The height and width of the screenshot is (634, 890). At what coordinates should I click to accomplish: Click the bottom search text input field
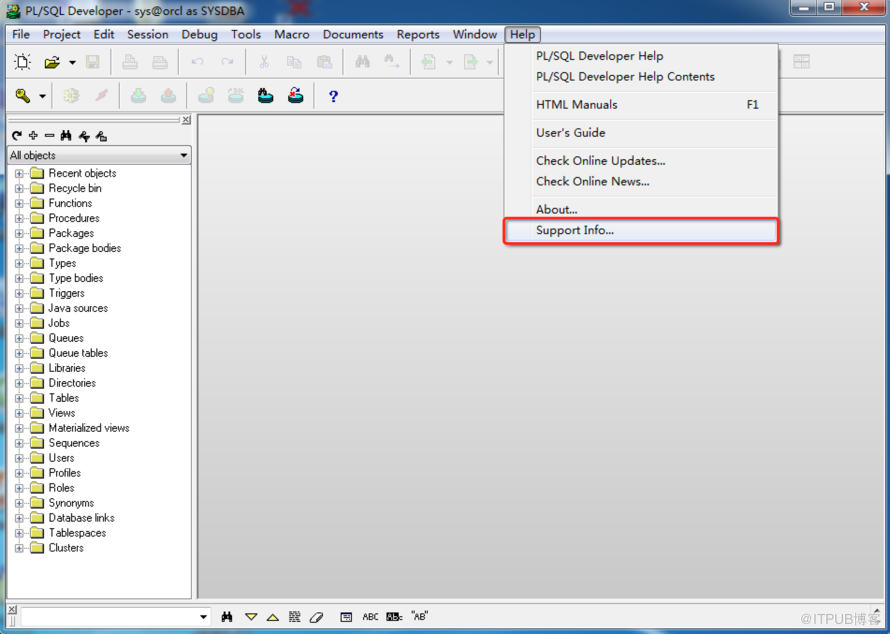tap(110, 616)
